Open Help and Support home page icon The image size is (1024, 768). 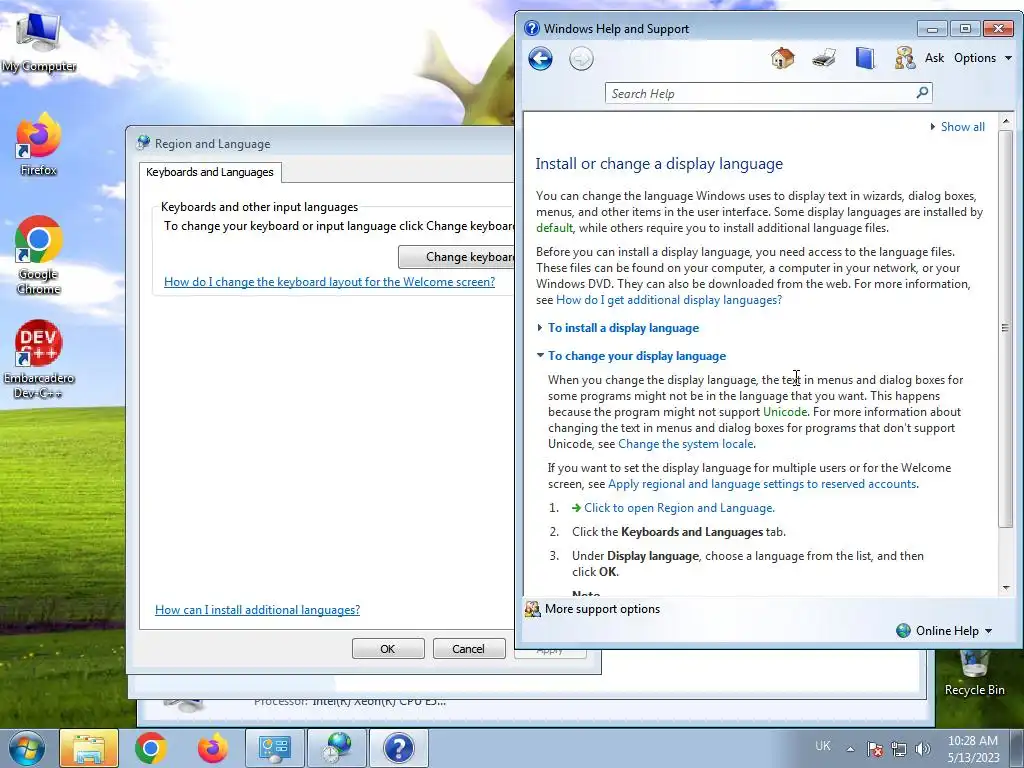[x=782, y=58]
